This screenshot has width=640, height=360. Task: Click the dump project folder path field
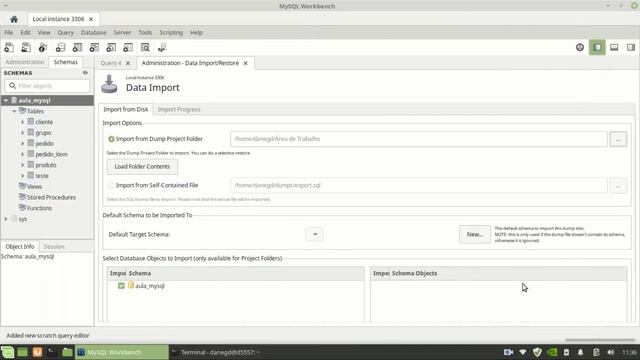coord(419,139)
